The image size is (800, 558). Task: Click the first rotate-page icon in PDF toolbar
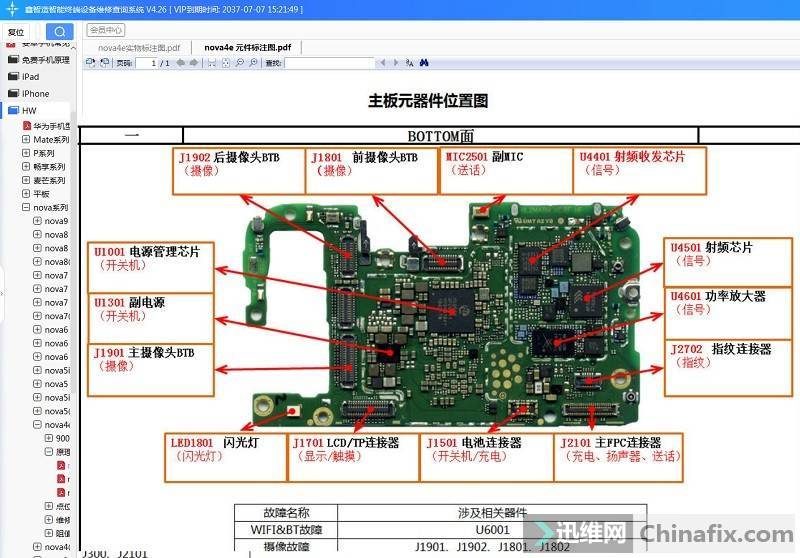(91, 63)
